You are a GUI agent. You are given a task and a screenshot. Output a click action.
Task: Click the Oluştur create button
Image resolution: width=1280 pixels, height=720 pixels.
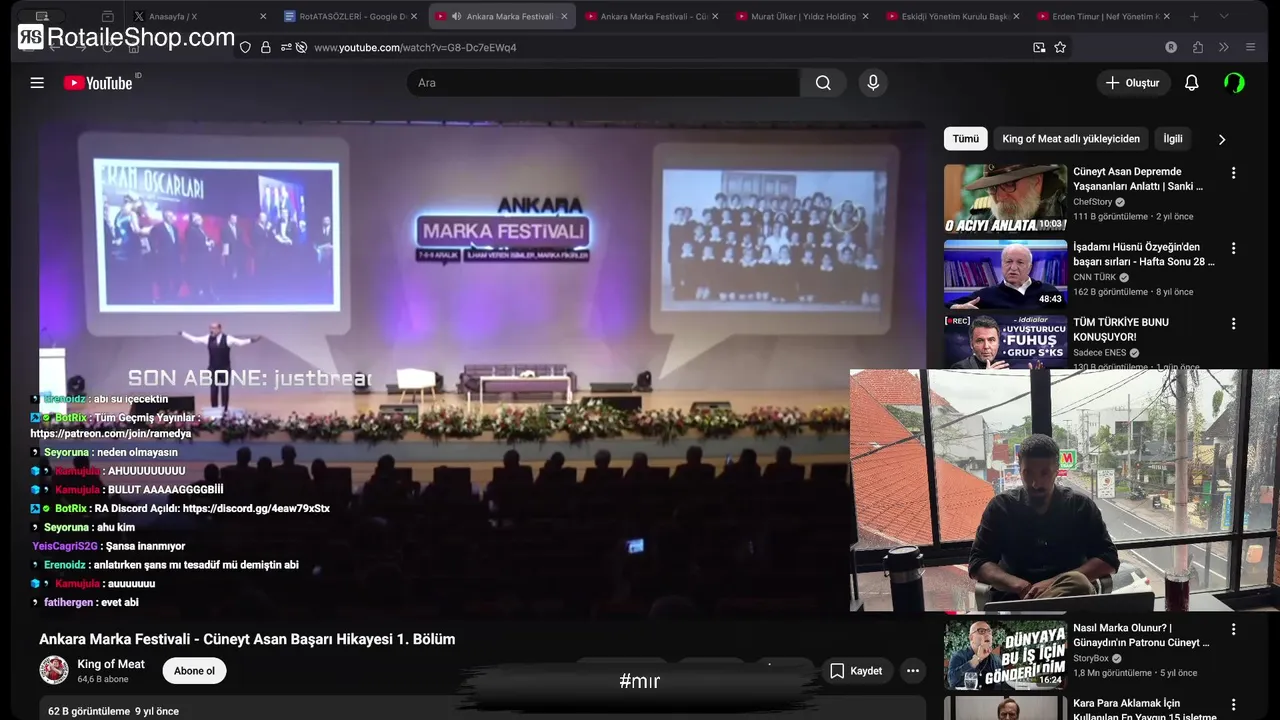[x=1133, y=83]
